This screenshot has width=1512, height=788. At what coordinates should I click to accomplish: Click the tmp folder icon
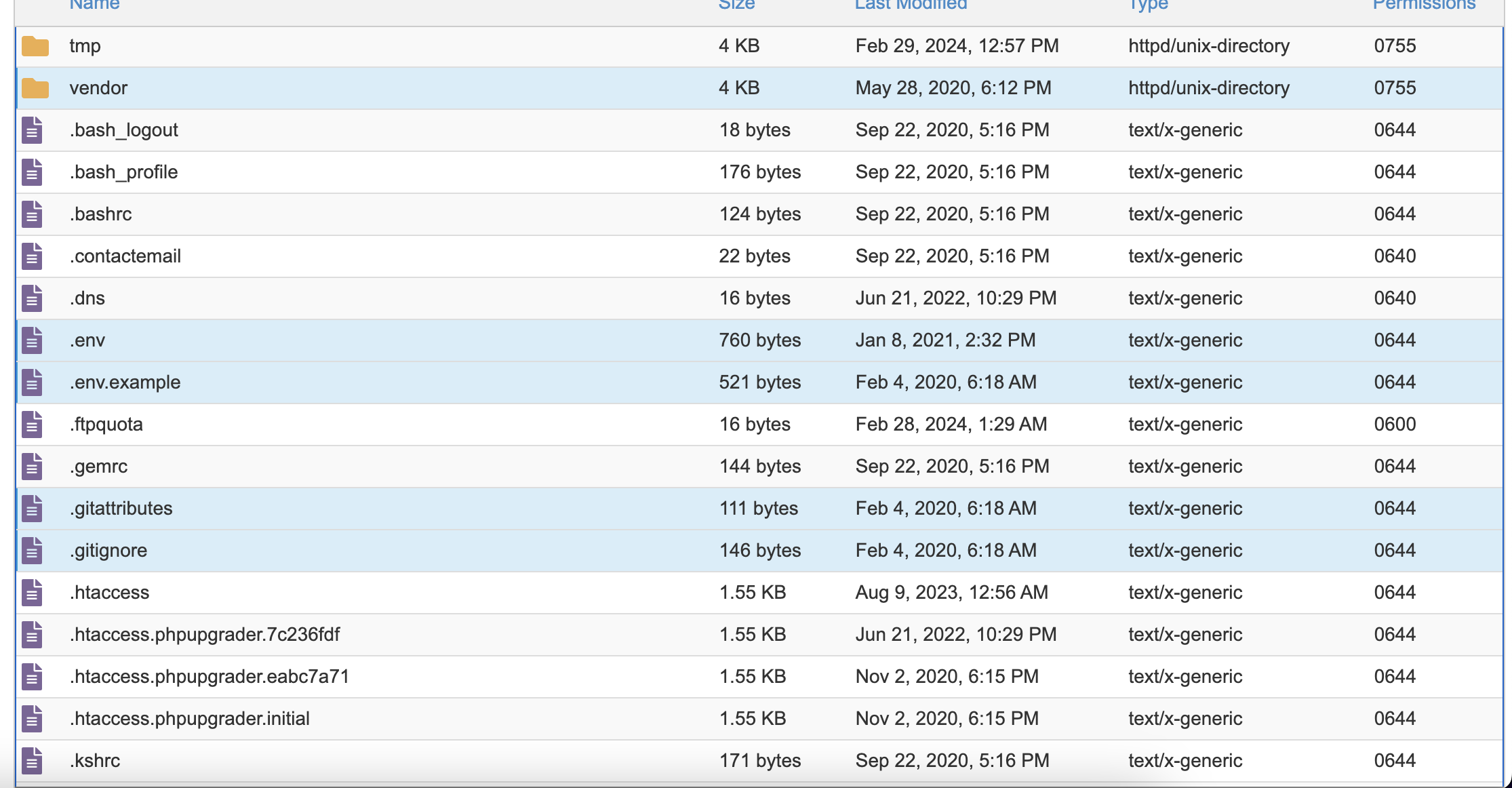(35, 47)
